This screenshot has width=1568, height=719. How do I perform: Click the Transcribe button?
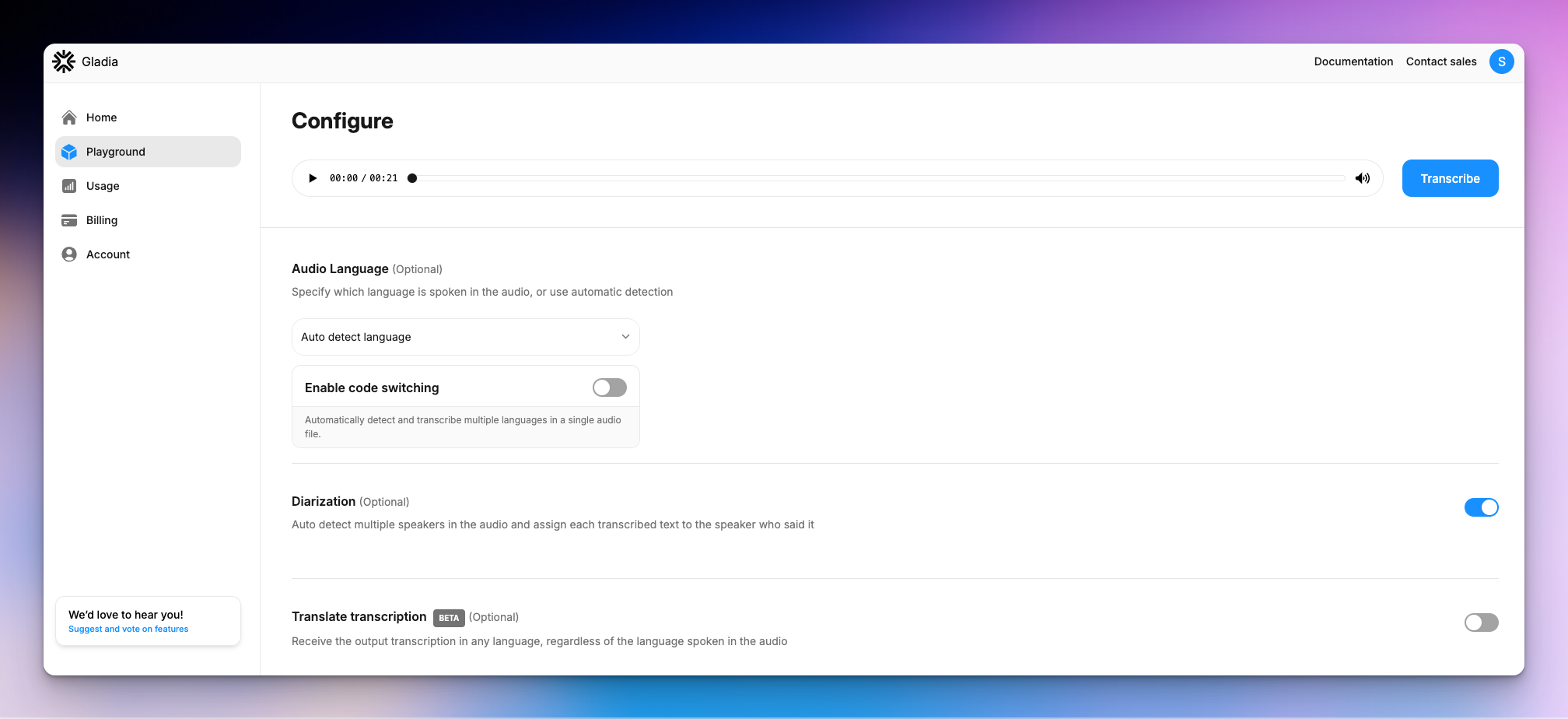tap(1451, 178)
